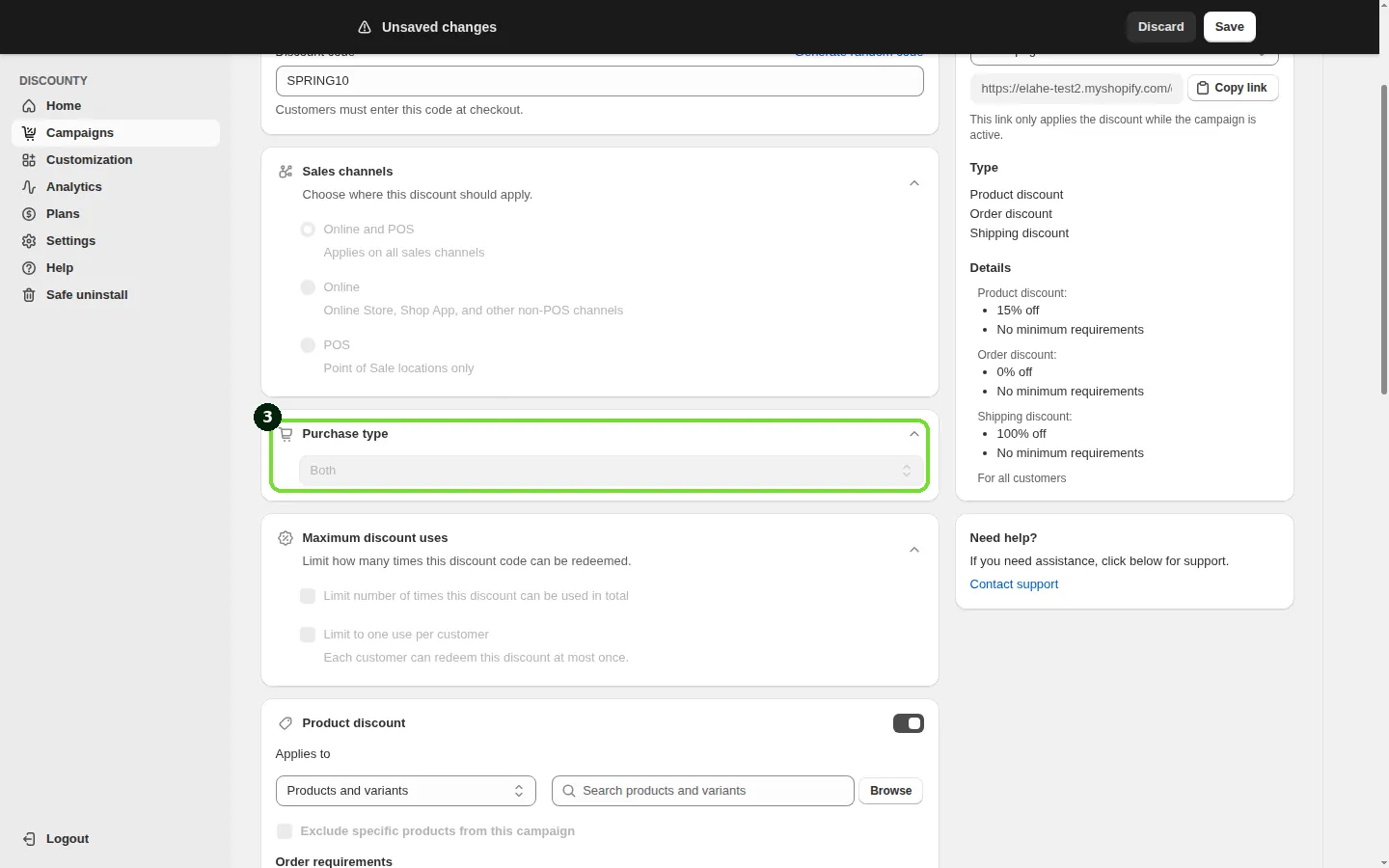Open the Analytics menu item
The image size is (1389, 868).
pyautogui.click(x=116, y=187)
